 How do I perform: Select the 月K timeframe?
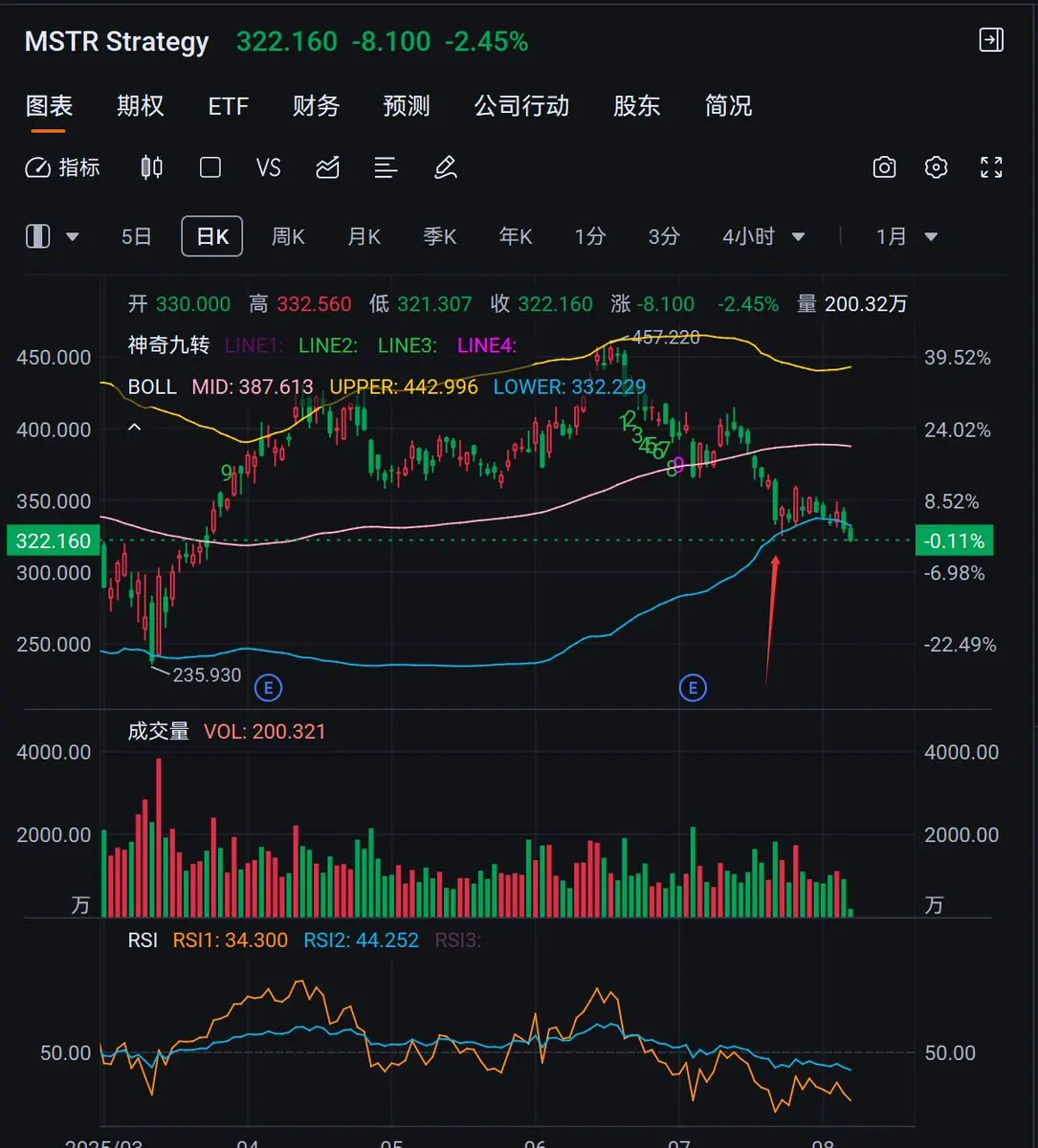tap(364, 236)
